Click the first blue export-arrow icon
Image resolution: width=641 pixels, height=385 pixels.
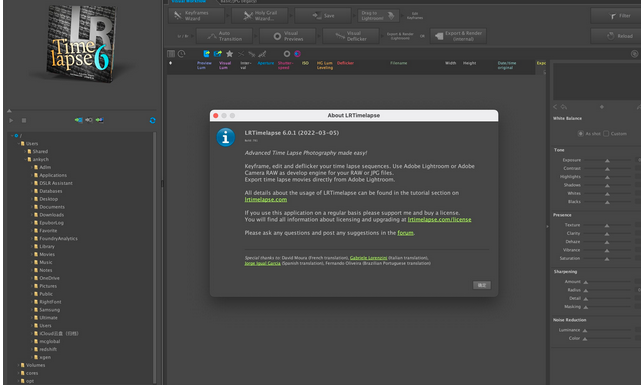coord(206,54)
